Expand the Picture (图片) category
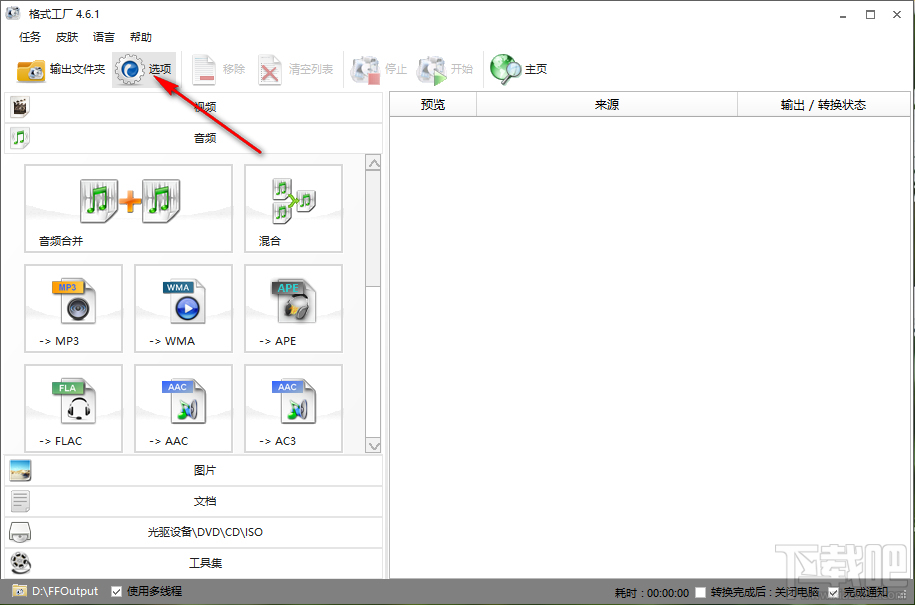This screenshot has height=605, width=915. coord(194,470)
